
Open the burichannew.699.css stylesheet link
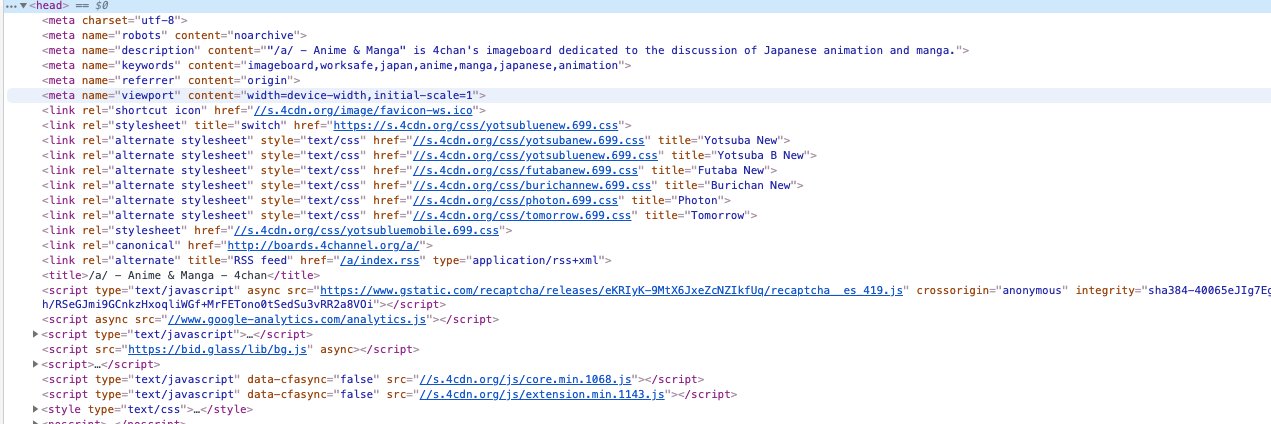(x=534, y=185)
